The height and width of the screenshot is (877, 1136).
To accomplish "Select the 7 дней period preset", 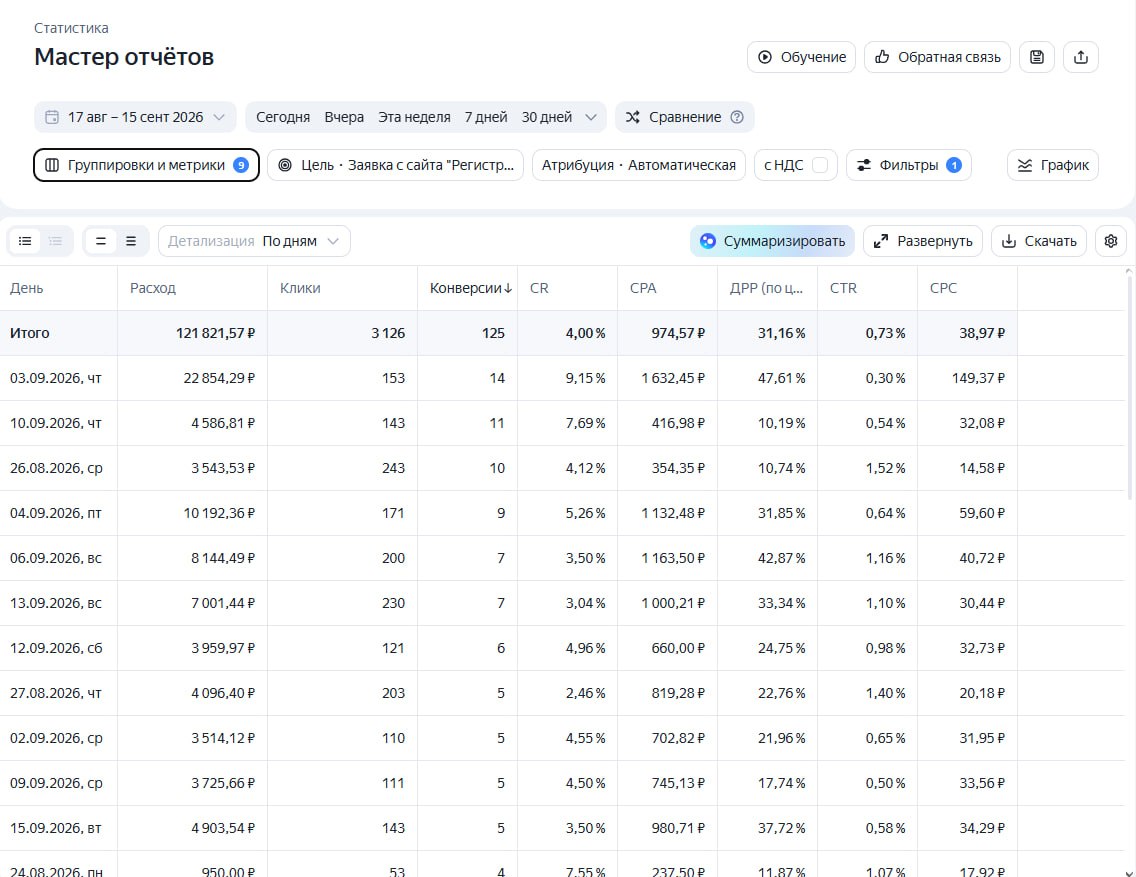I will click(x=485, y=117).
